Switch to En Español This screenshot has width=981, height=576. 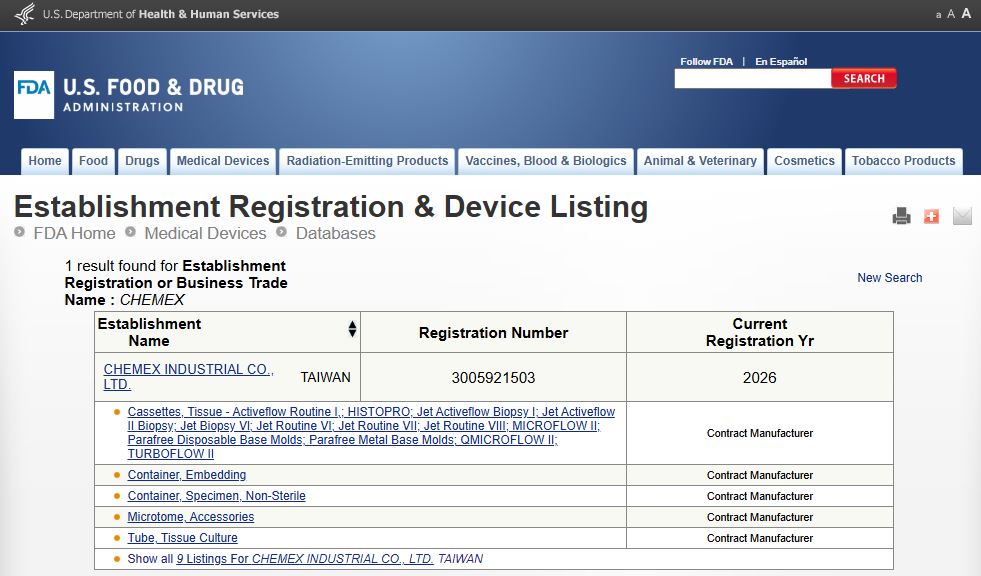[781, 61]
